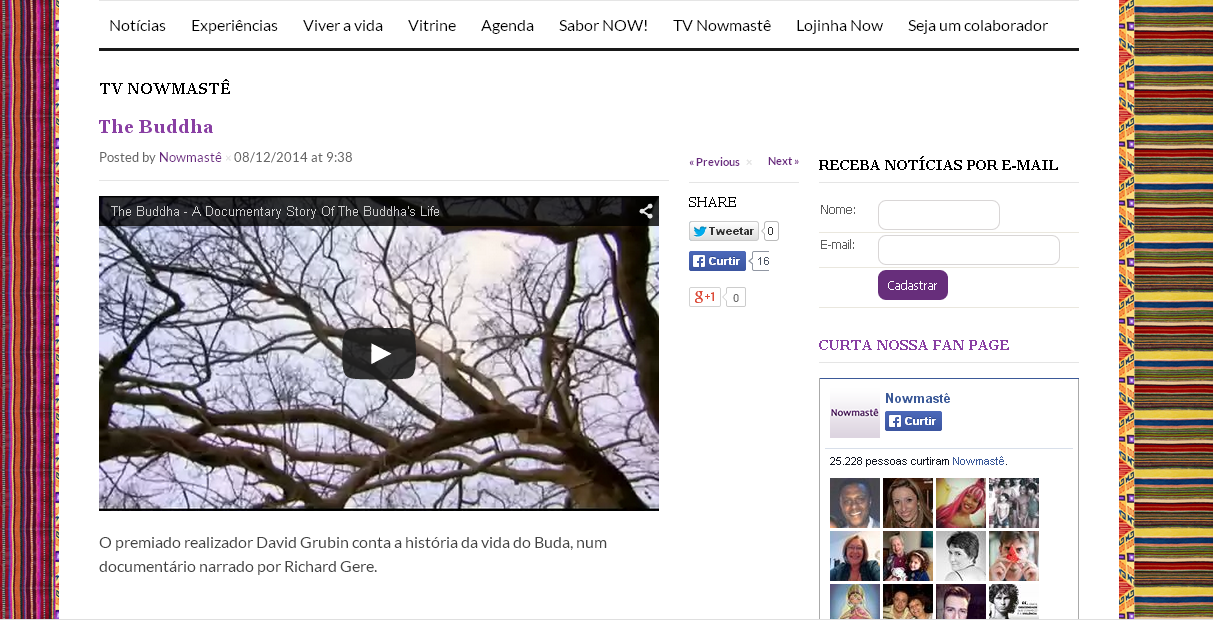Open the Nowmastê fan page logo
Screen dimensions: 1213x620
point(855,413)
